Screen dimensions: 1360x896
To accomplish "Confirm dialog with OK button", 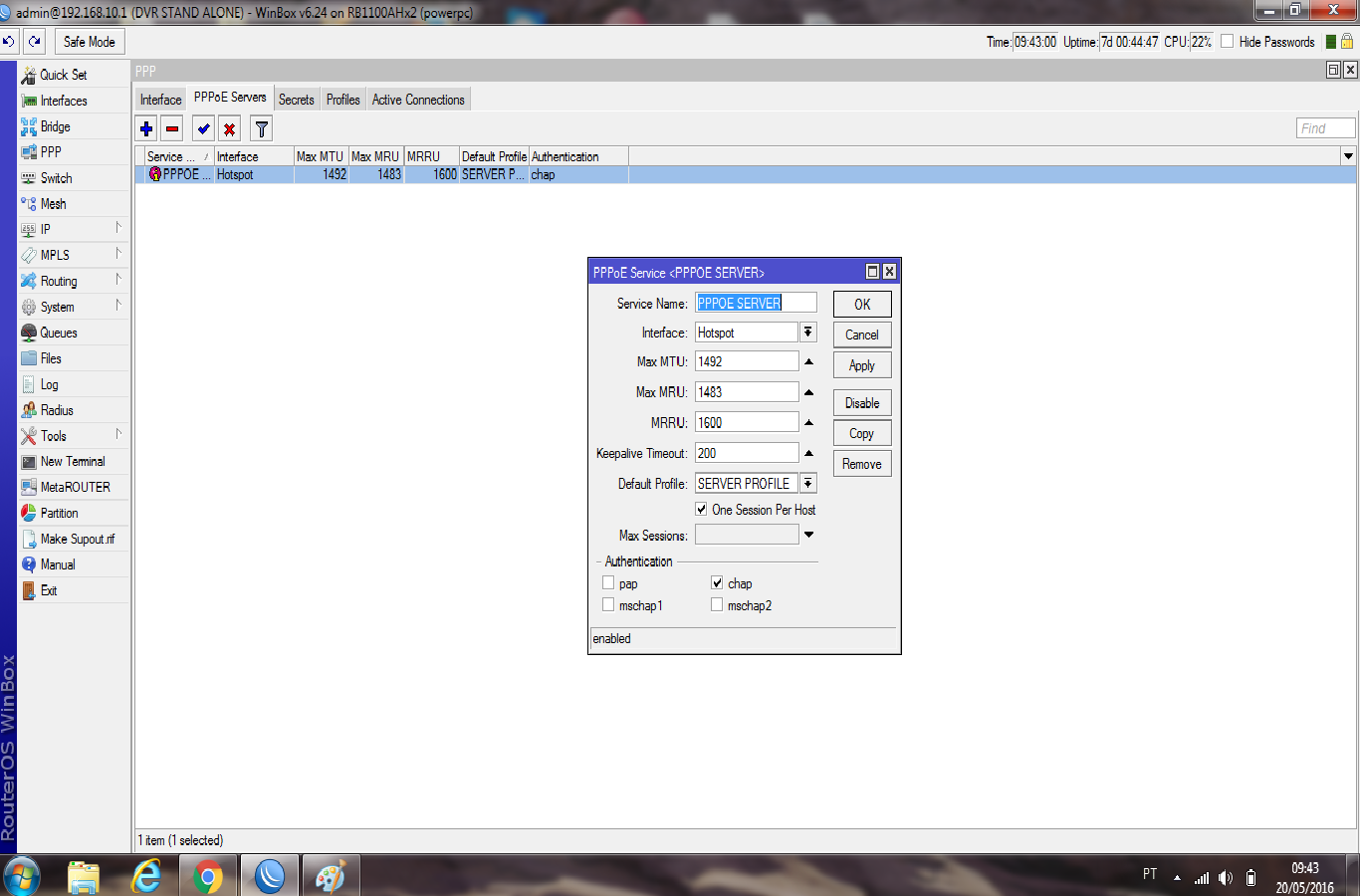I will pos(862,305).
